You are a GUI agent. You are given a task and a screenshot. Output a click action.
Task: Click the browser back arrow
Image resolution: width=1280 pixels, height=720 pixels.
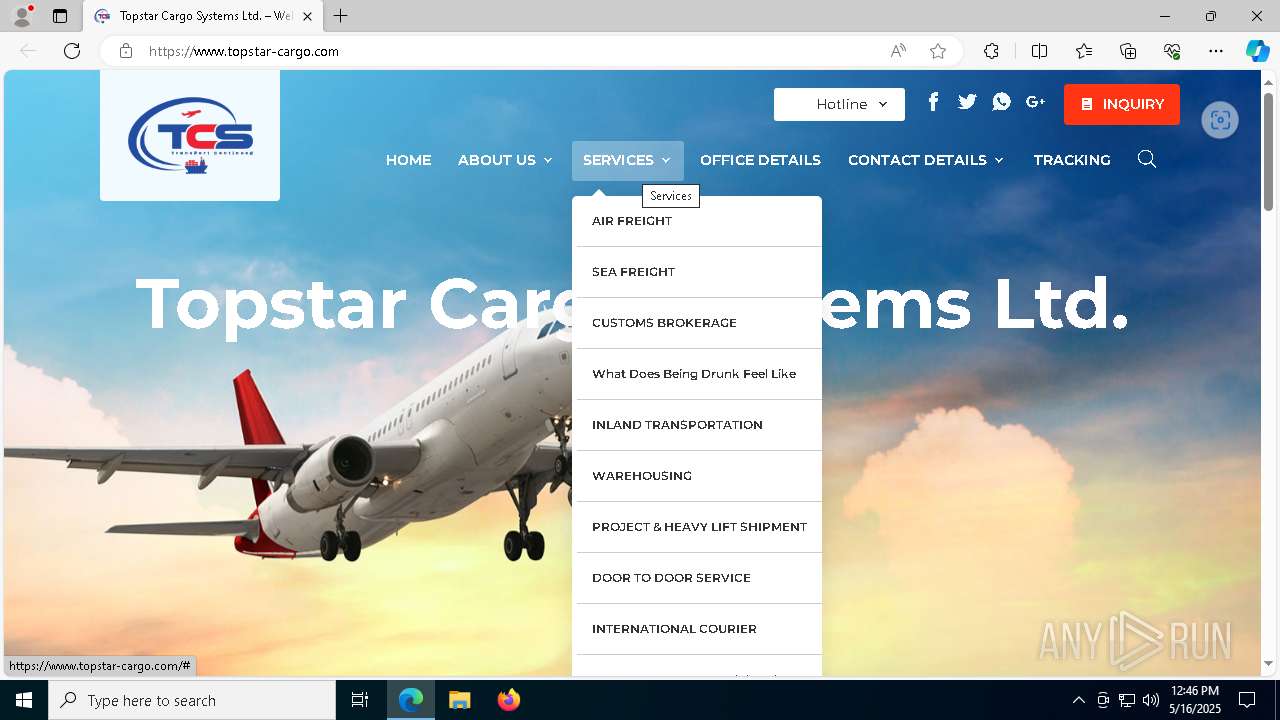28,51
